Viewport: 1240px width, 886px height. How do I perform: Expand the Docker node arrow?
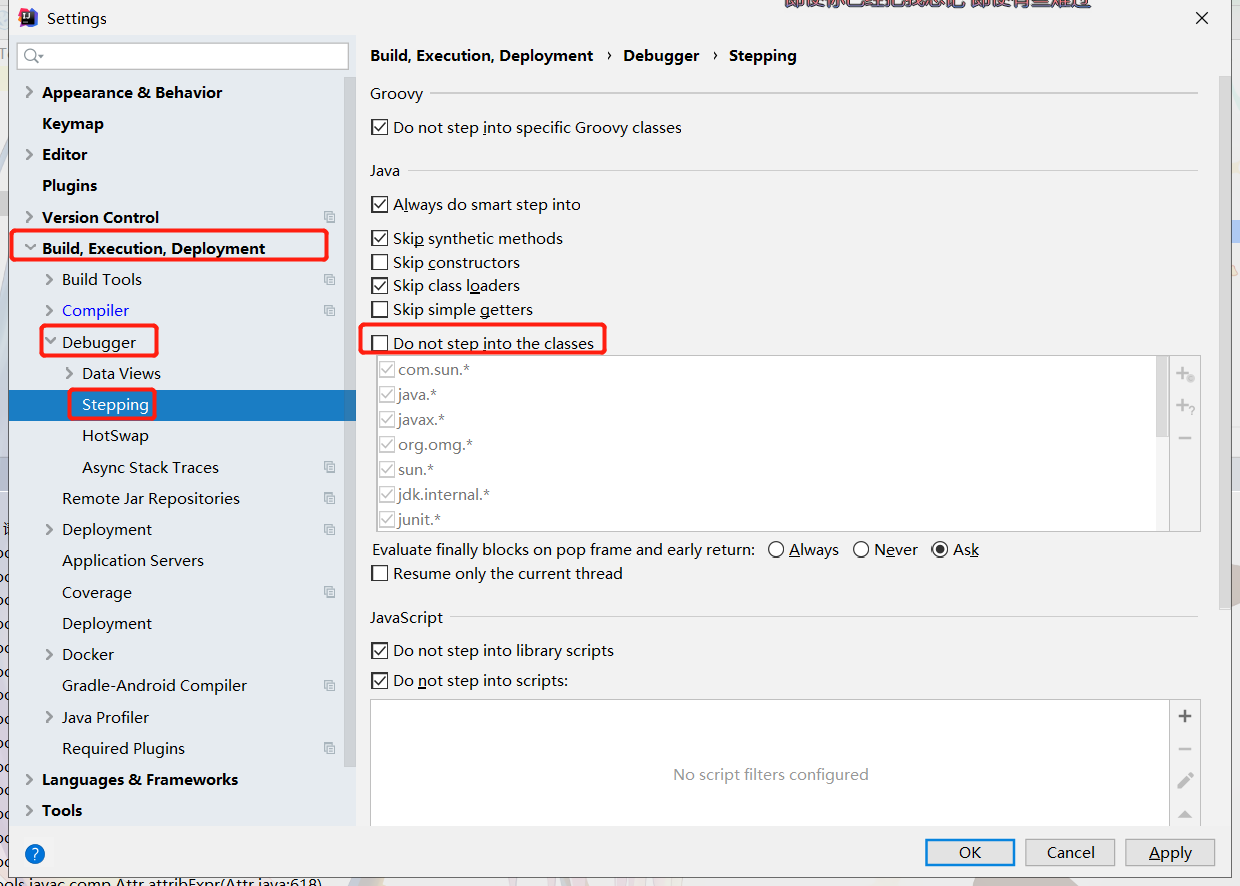click(49, 654)
